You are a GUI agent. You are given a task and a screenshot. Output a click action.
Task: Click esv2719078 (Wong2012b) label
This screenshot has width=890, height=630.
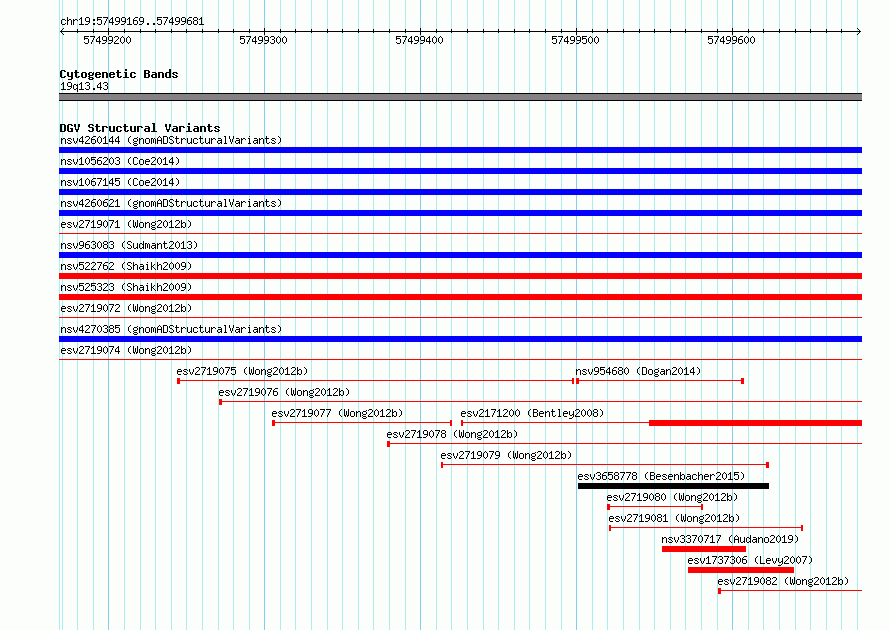coord(452,434)
